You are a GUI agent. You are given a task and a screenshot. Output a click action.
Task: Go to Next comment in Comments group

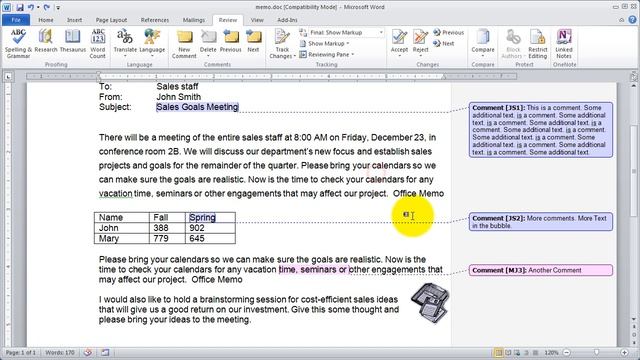pyautogui.click(x=253, y=41)
